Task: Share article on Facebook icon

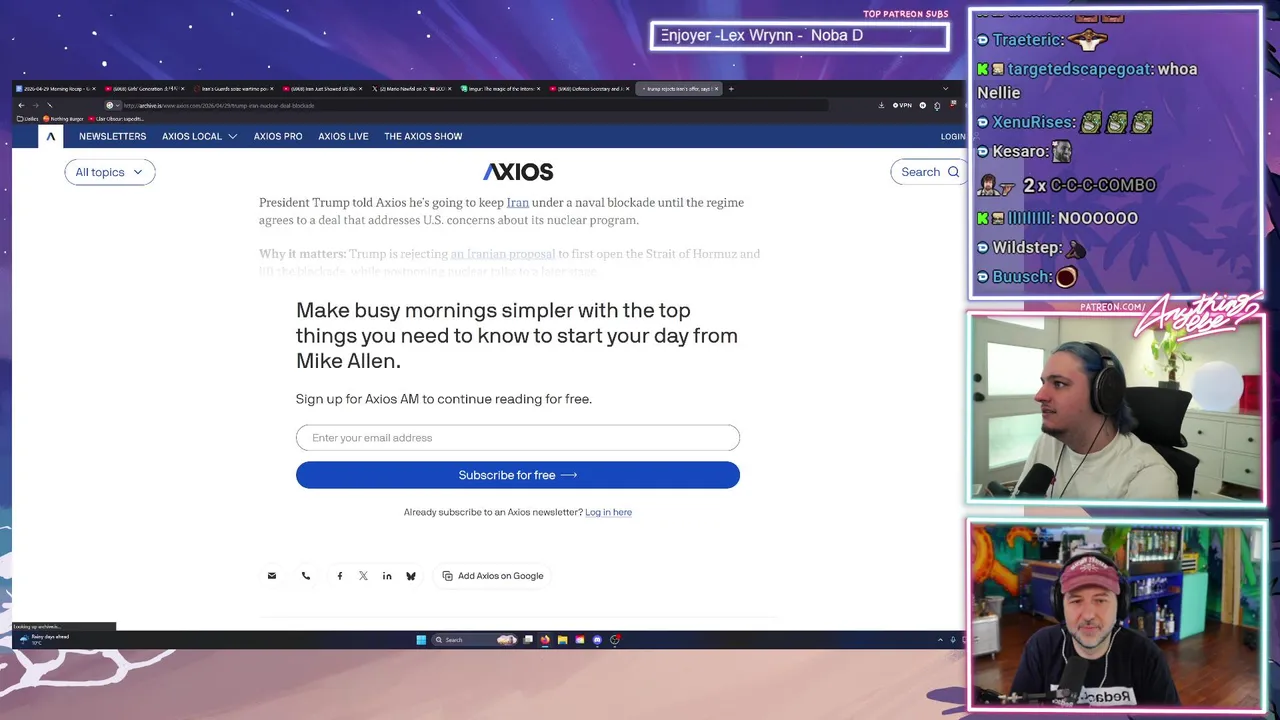Action: click(340, 576)
